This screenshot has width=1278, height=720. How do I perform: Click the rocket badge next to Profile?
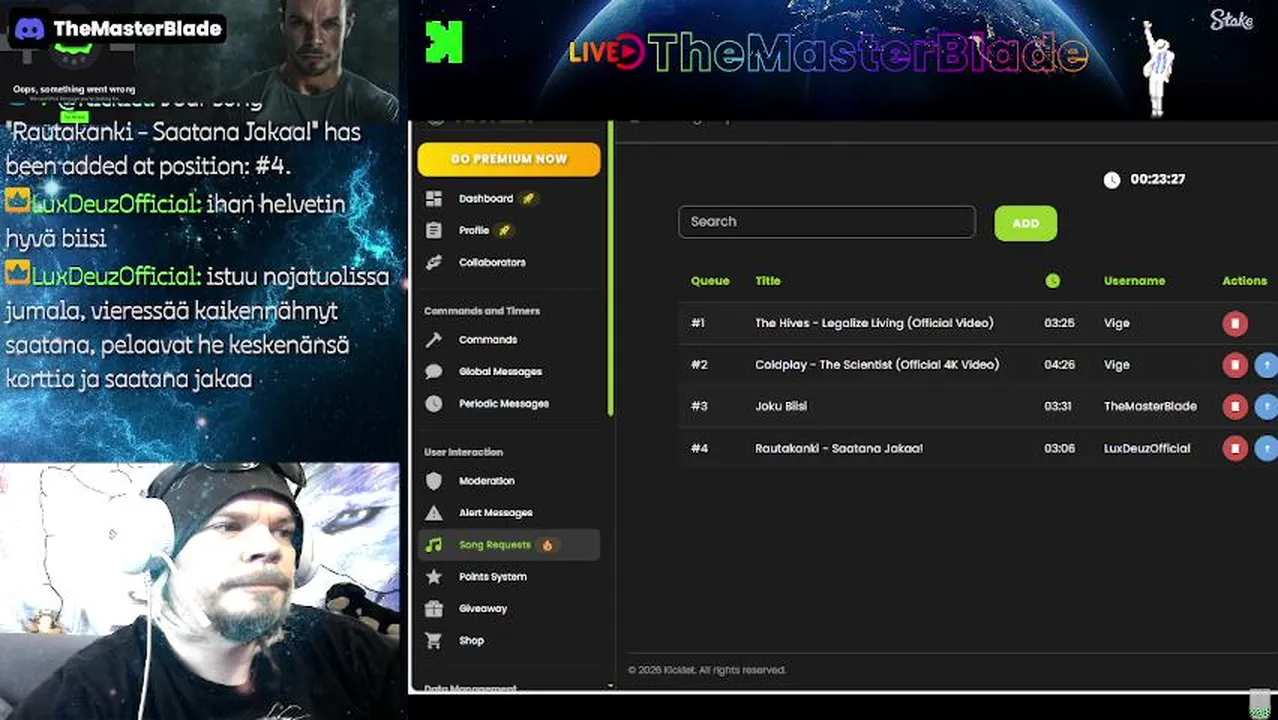pos(504,231)
